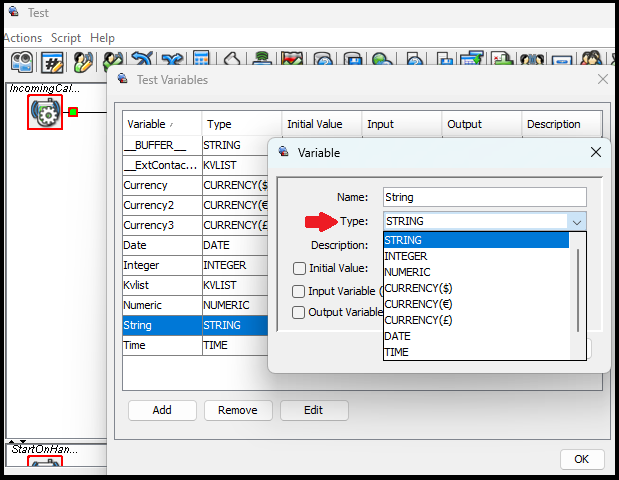Choose NUMERIC in the Type dropdown list
Viewport: 619px width, 480px height.
pos(476,272)
